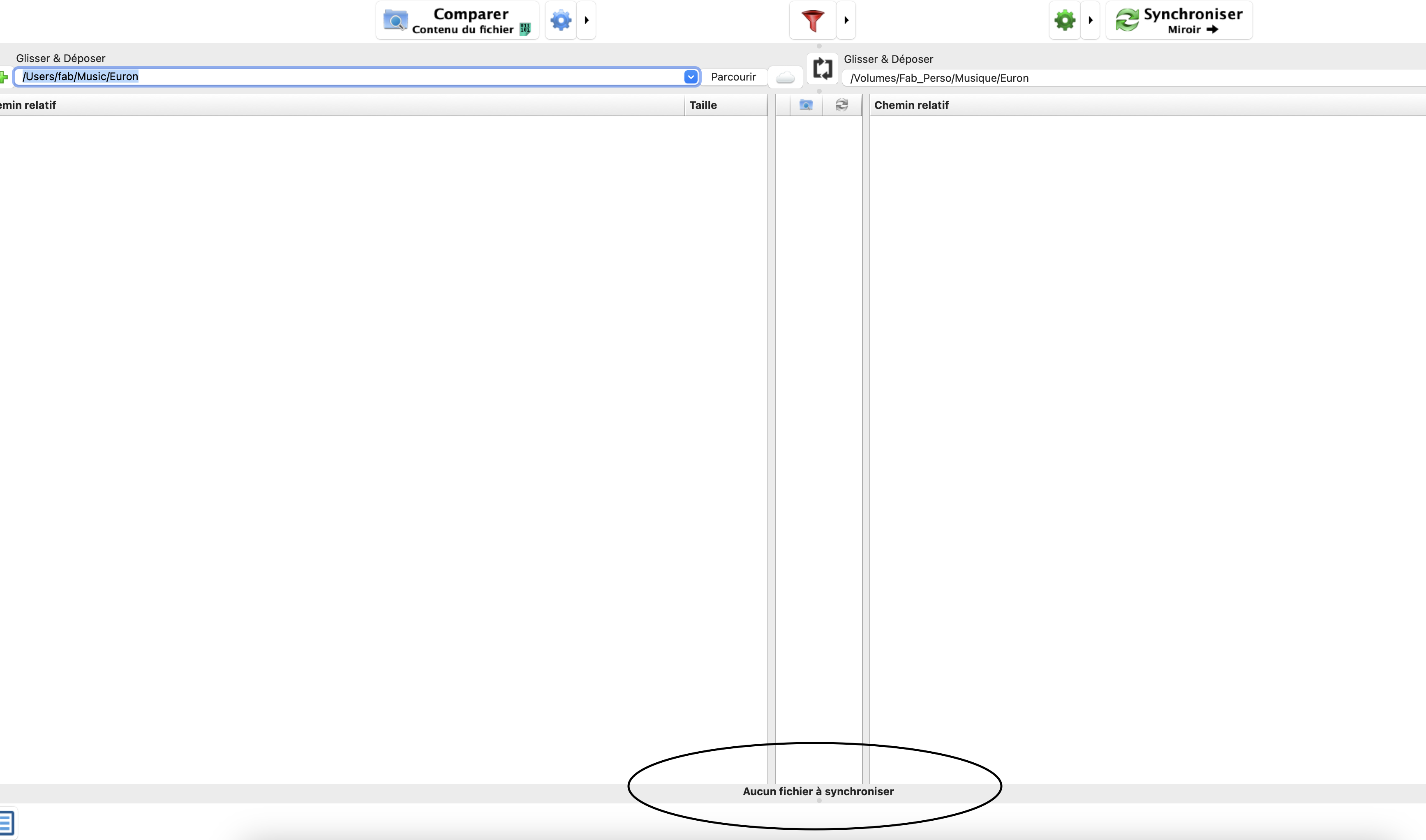The height and width of the screenshot is (840, 1426).
Task: Click the Comparer button
Action: point(458,21)
